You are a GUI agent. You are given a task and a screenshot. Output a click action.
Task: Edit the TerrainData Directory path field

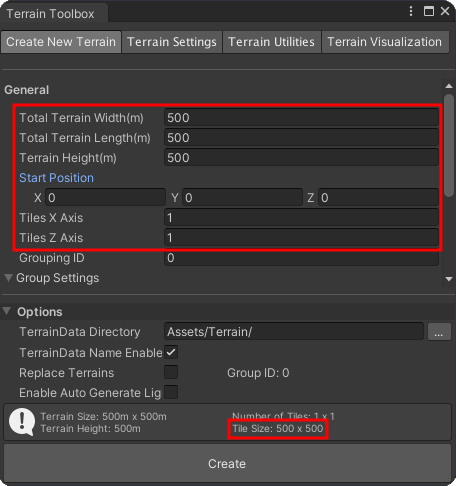pos(294,332)
